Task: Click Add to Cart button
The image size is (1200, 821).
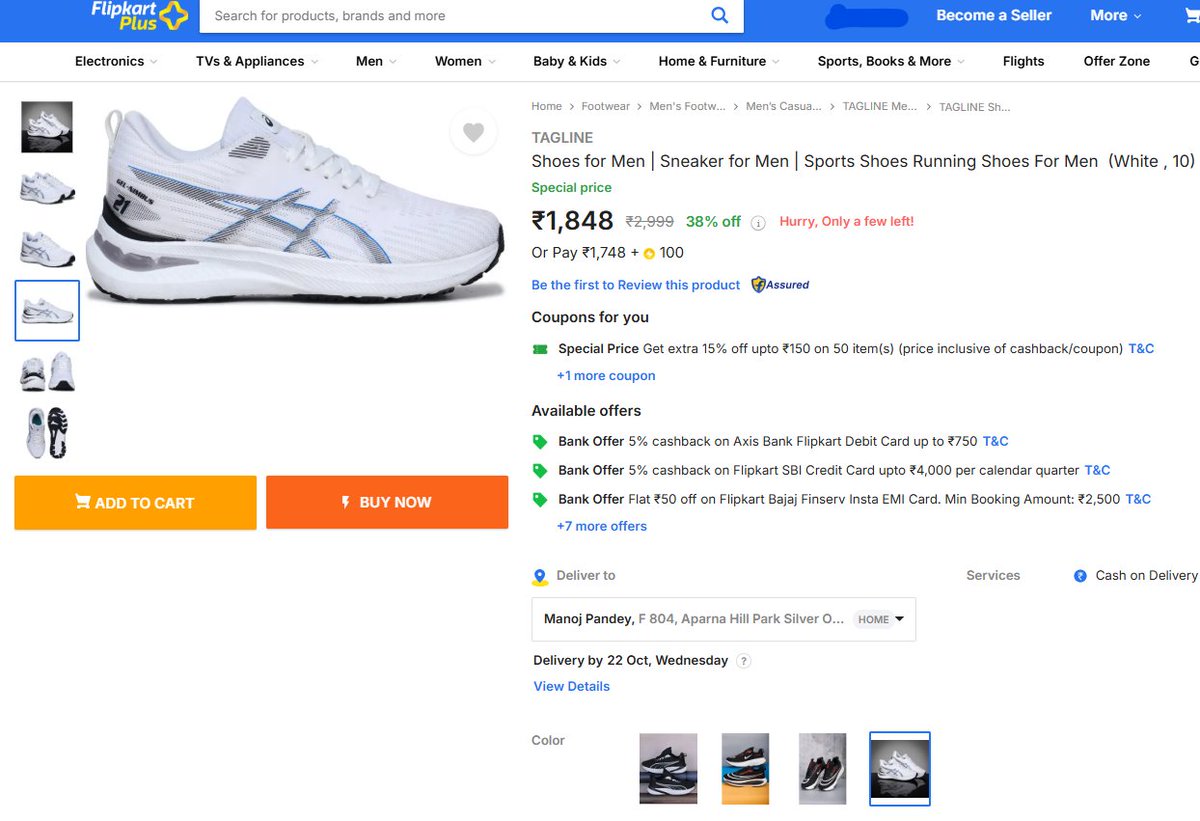Action: click(x=135, y=502)
